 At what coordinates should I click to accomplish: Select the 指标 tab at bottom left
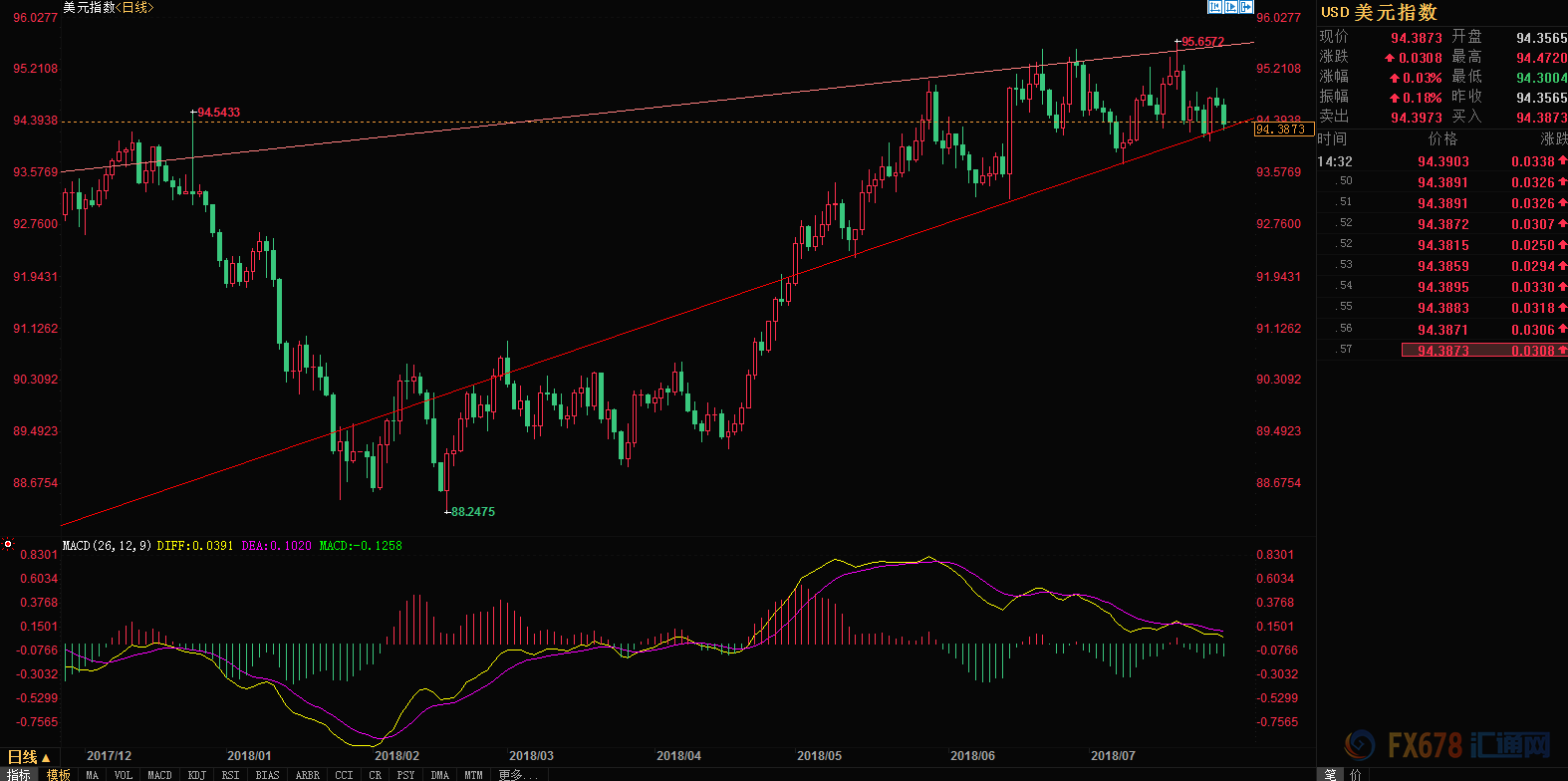pyautogui.click(x=18, y=774)
